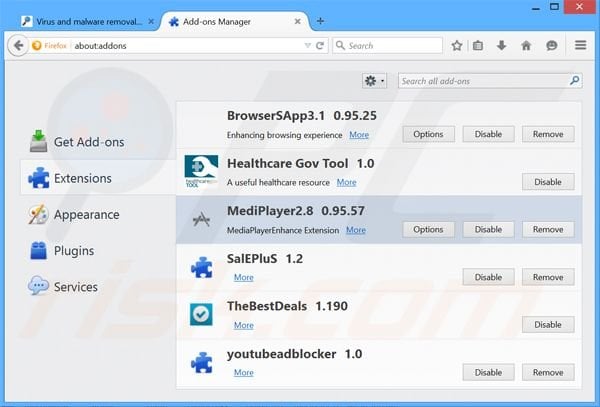This screenshot has width=600, height=407.
Task: Remove the SalEPluS extension
Action: [x=548, y=277]
